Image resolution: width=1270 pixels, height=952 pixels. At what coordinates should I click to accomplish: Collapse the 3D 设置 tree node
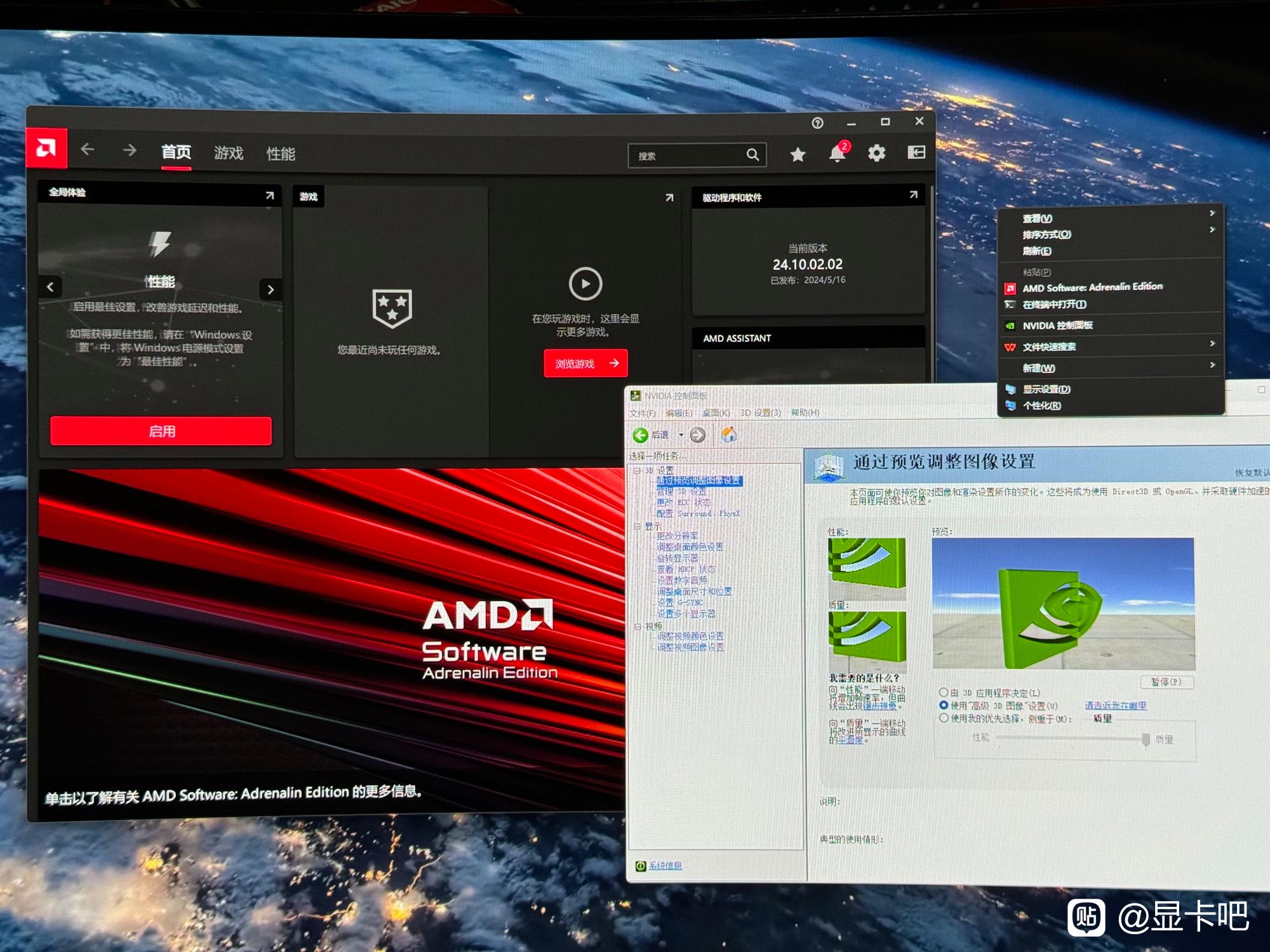(x=637, y=470)
